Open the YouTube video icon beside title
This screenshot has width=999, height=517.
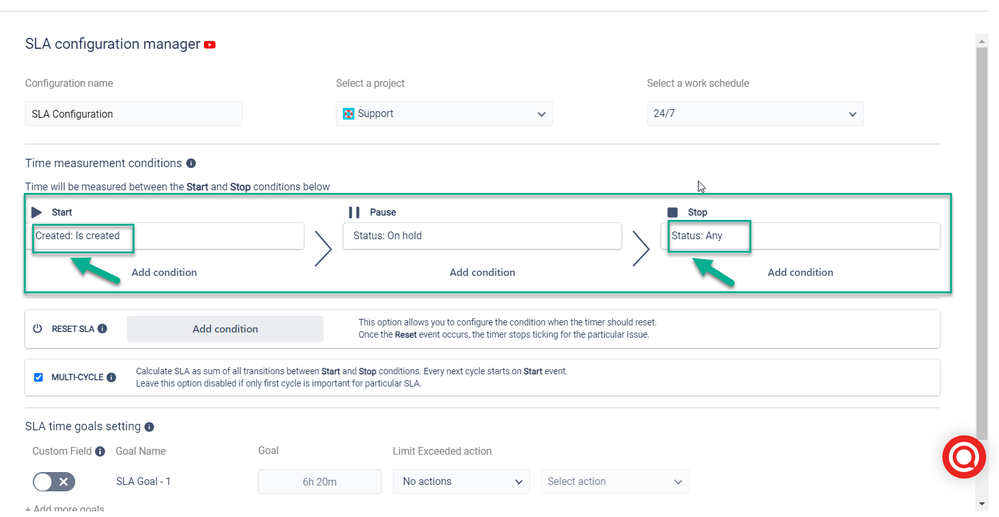tap(210, 45)
